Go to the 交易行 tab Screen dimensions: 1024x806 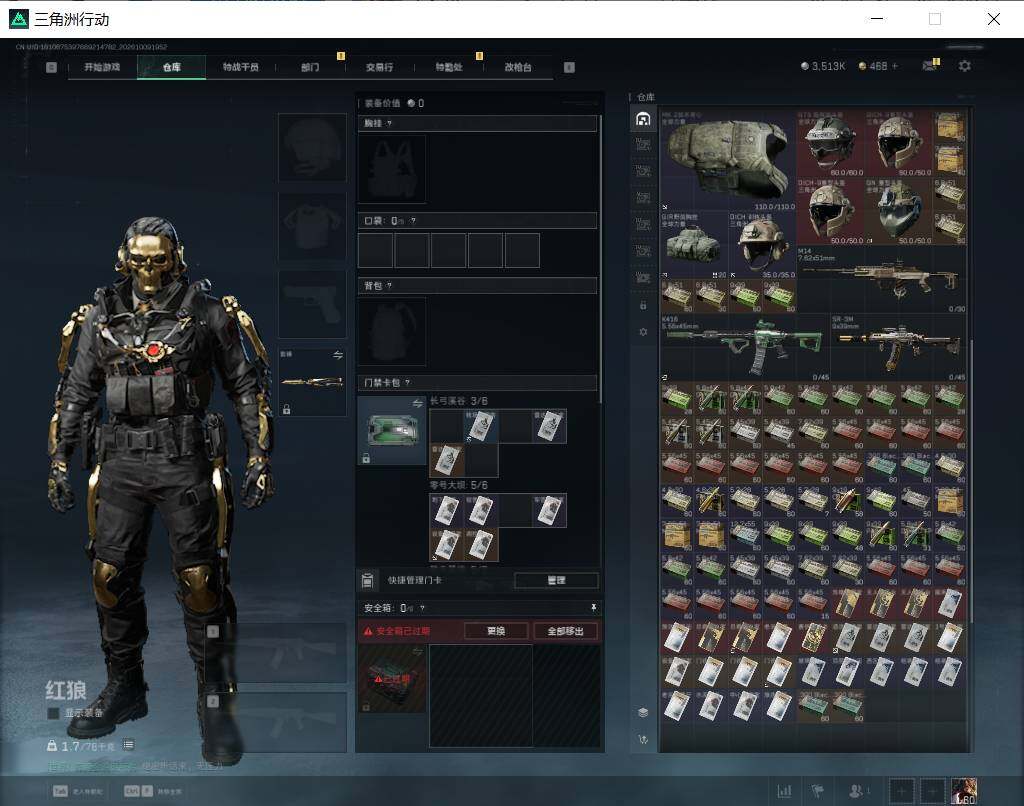(379, 67)
